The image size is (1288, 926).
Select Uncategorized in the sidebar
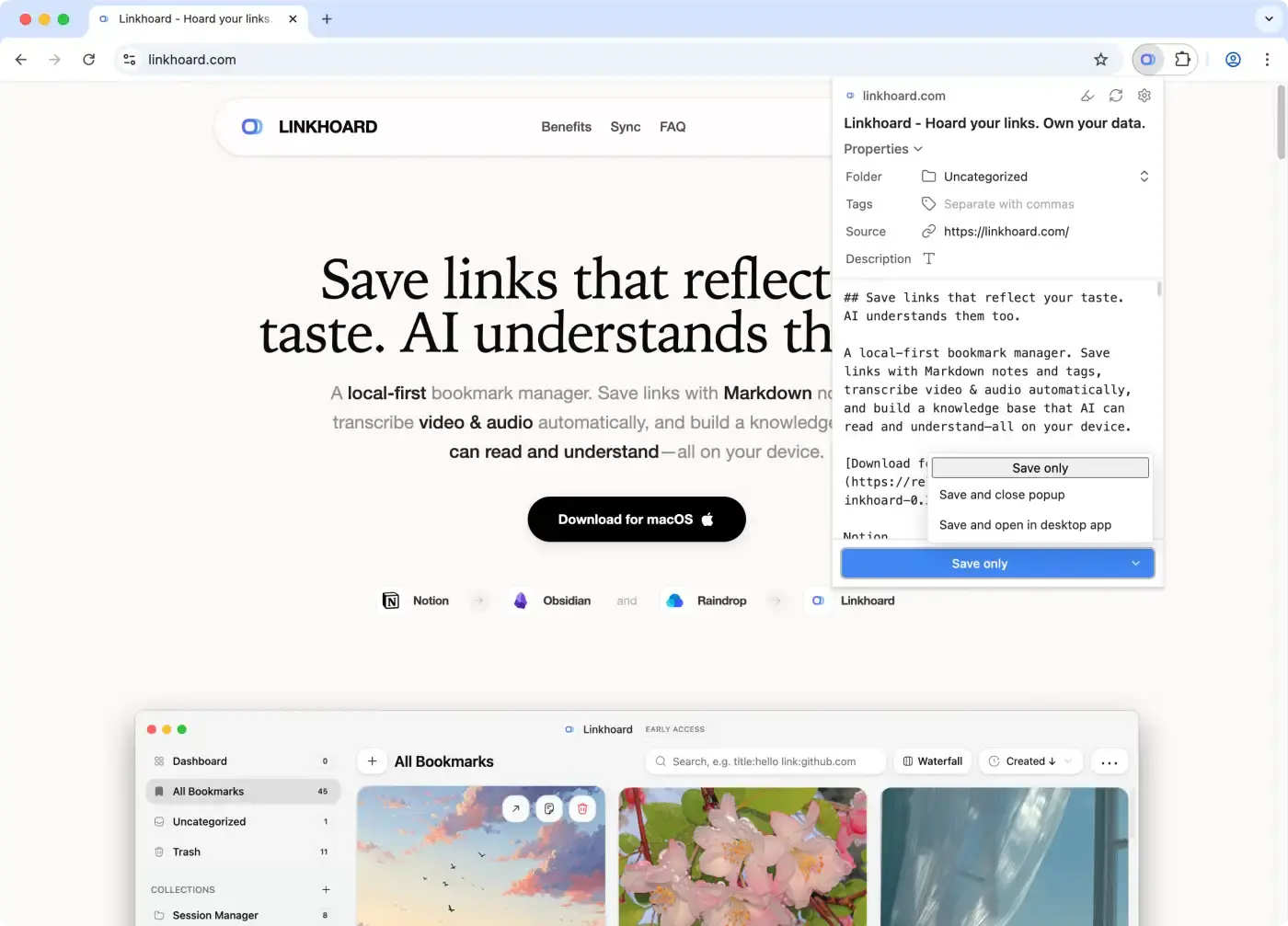243,822
